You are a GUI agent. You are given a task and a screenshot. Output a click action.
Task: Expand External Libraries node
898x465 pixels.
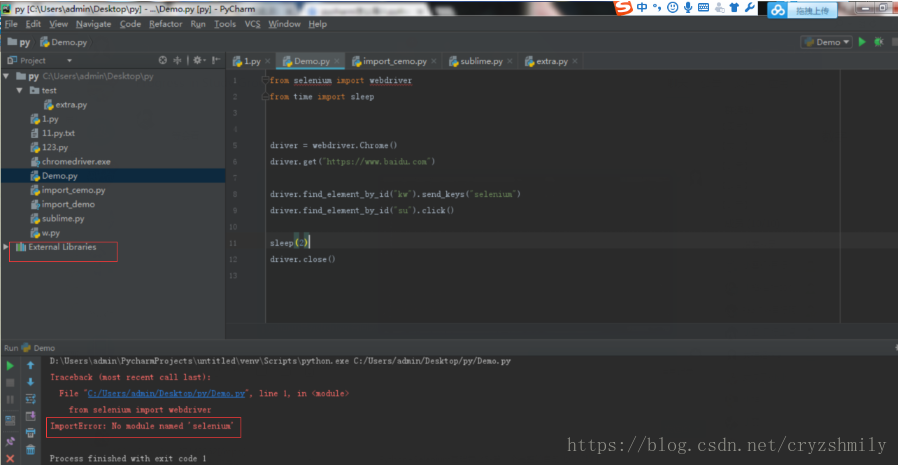[x=6, y=247]
